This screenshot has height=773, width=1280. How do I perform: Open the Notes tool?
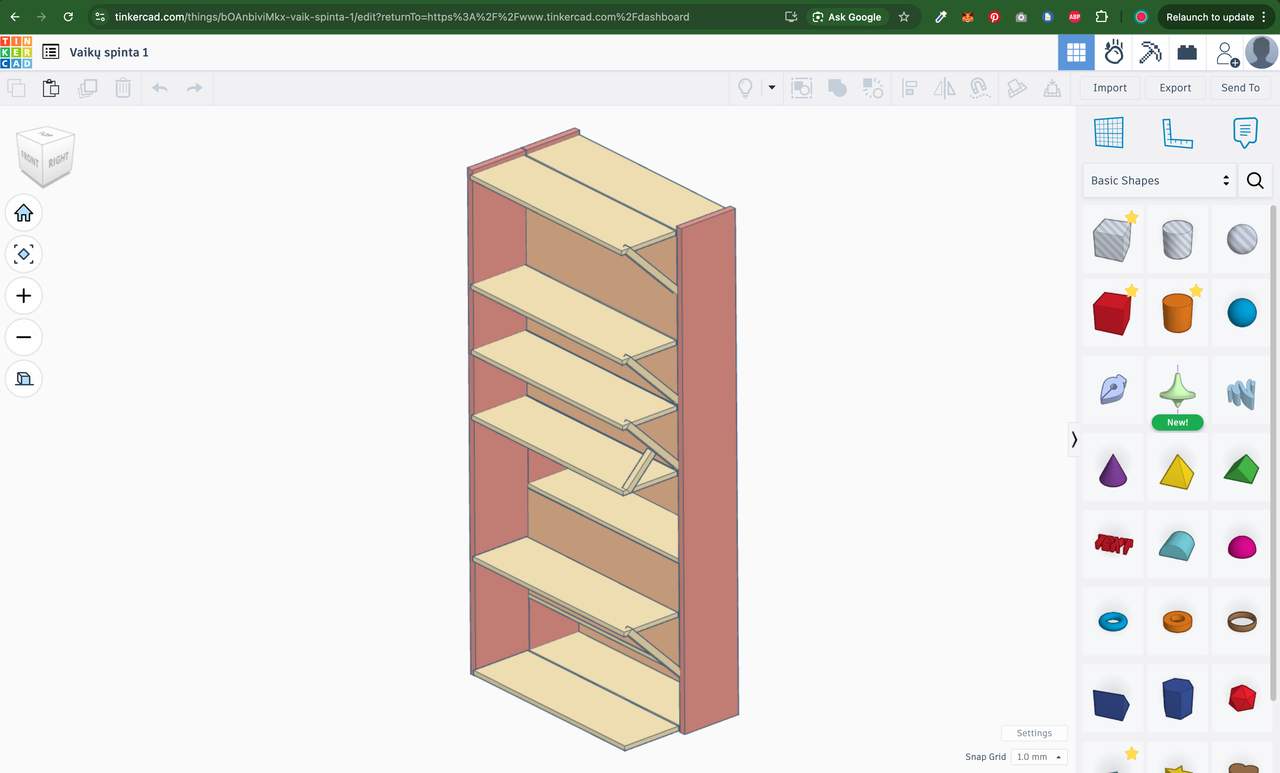click(1245, 133)
